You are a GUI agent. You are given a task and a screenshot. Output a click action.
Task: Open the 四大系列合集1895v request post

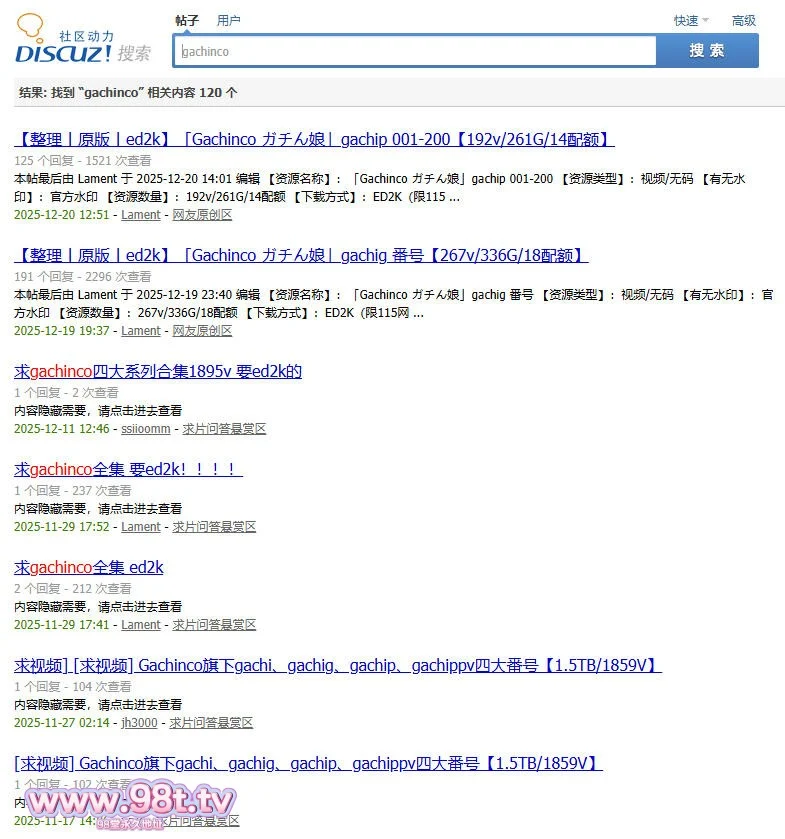point(158,371)
